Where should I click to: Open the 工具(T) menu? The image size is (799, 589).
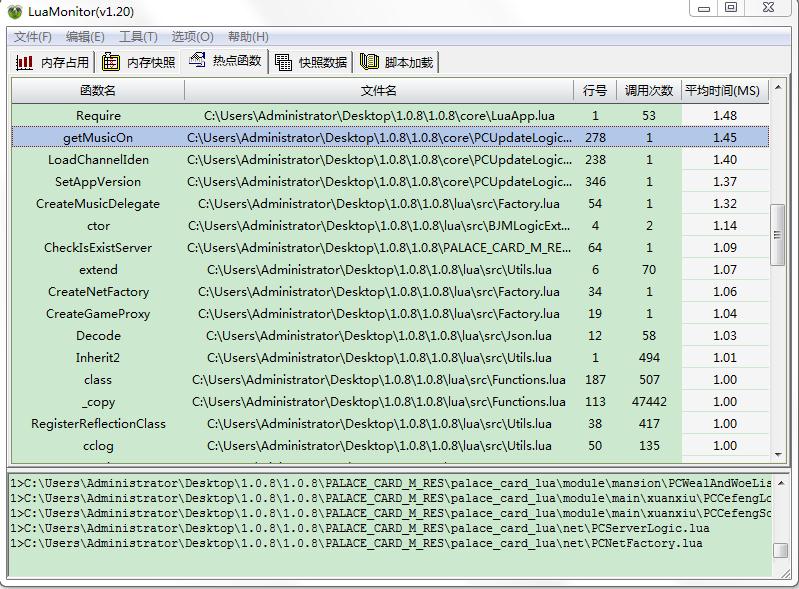click(x=137, y=37)
